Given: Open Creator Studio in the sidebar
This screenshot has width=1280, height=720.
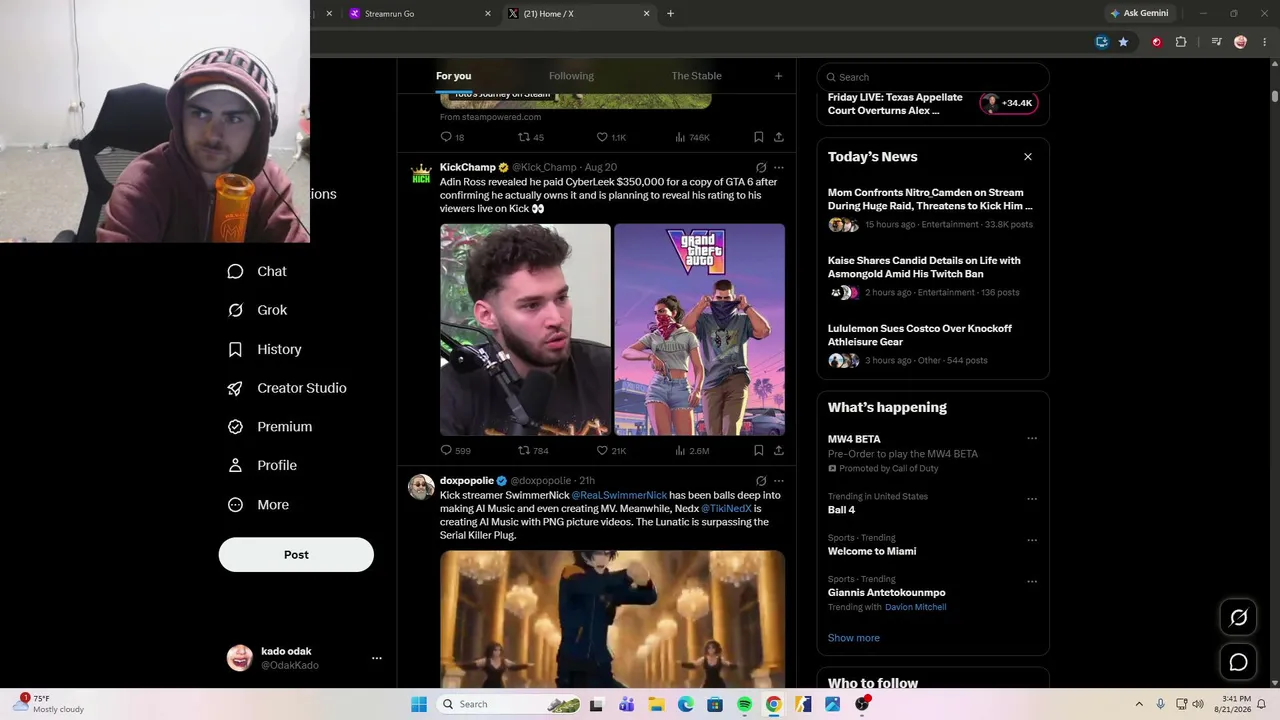Looking at the screenshot, I should [x=287, y=388].
